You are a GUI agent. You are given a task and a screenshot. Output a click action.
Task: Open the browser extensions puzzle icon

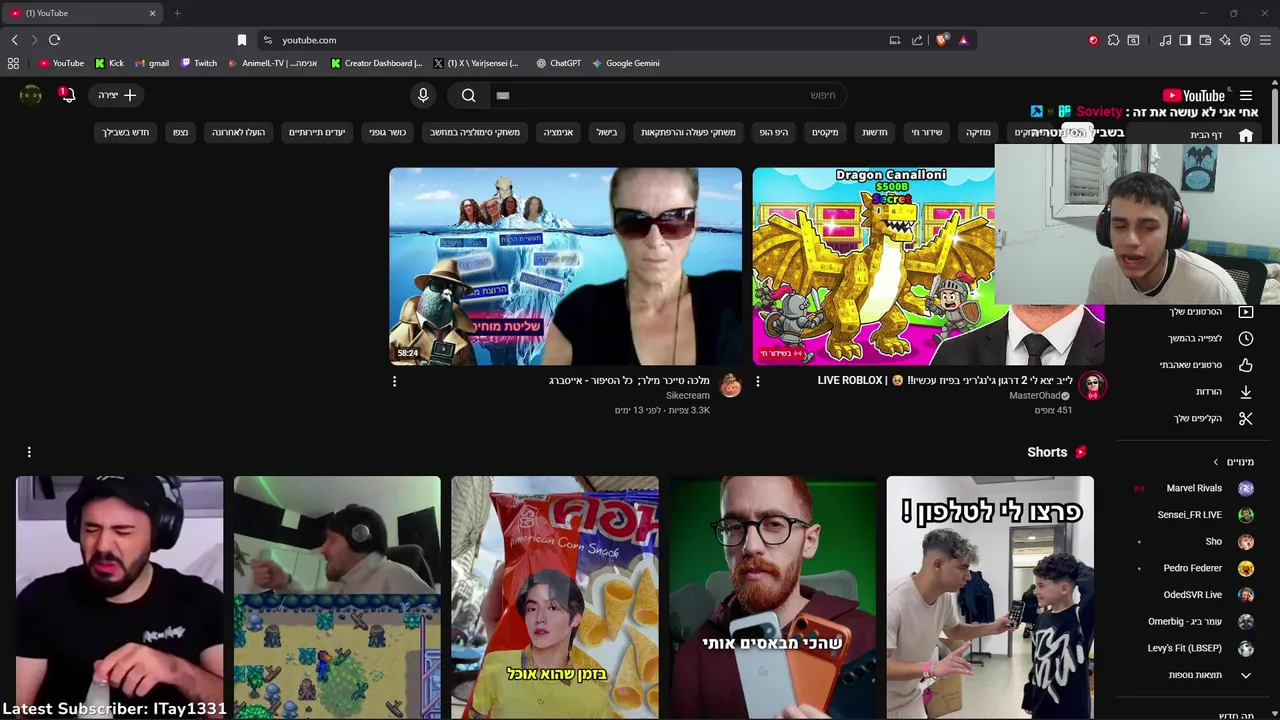pos(1113,40)
